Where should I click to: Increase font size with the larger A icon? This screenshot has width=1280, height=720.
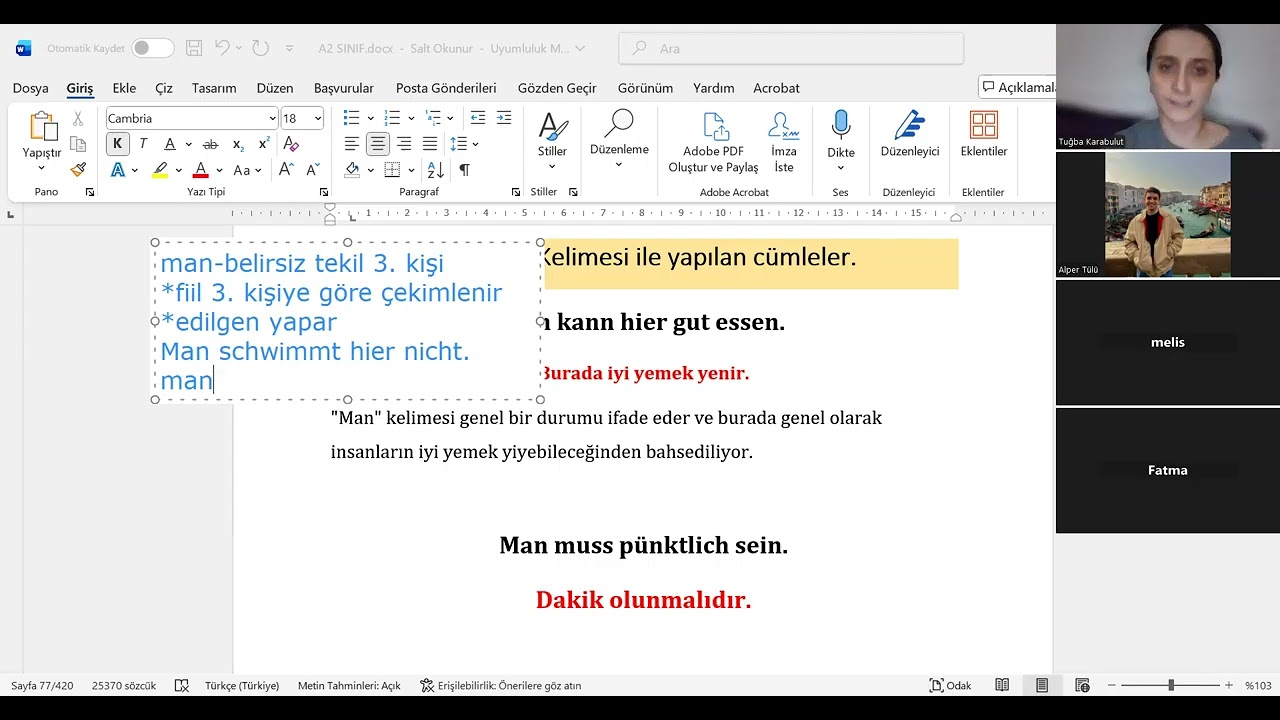(x=286, y=170)
